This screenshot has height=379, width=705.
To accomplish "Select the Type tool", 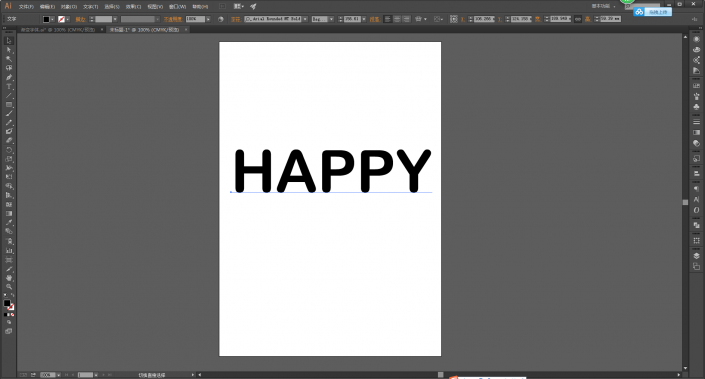I will point(9,86).
